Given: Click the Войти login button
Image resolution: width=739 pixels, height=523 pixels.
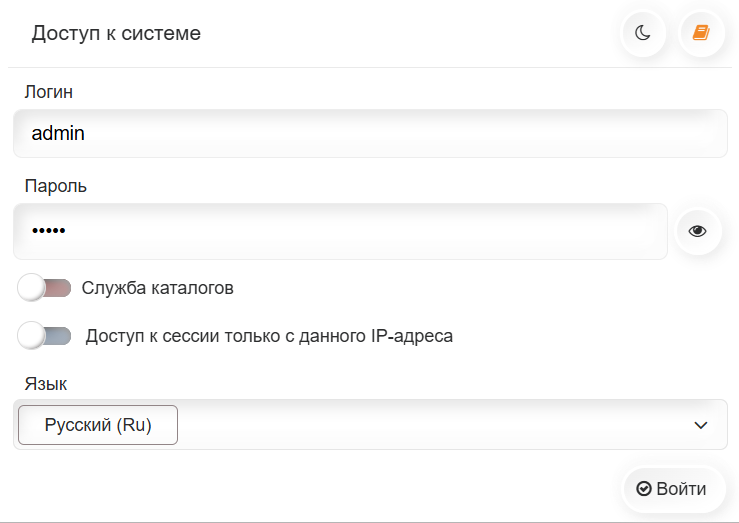Looking at the screenshot, I should (673, 489).
